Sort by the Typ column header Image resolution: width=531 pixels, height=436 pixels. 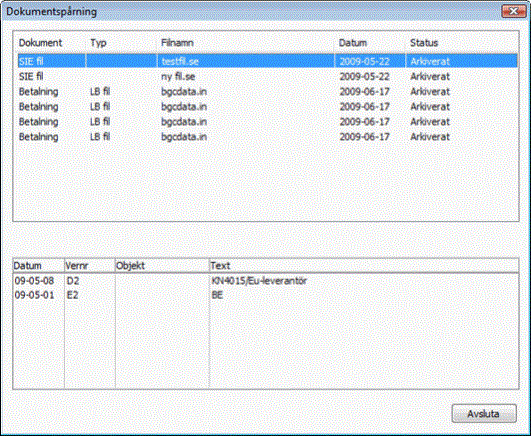(x=98, y=43)
